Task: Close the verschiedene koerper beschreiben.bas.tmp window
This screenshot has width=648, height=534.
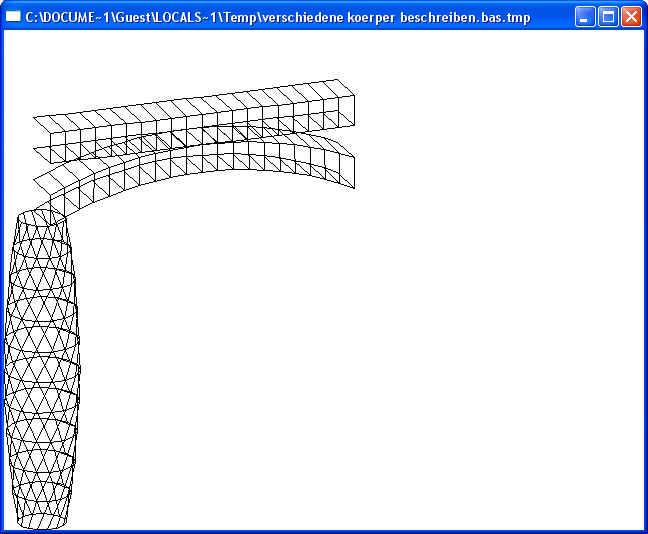Action: point(631,17)
